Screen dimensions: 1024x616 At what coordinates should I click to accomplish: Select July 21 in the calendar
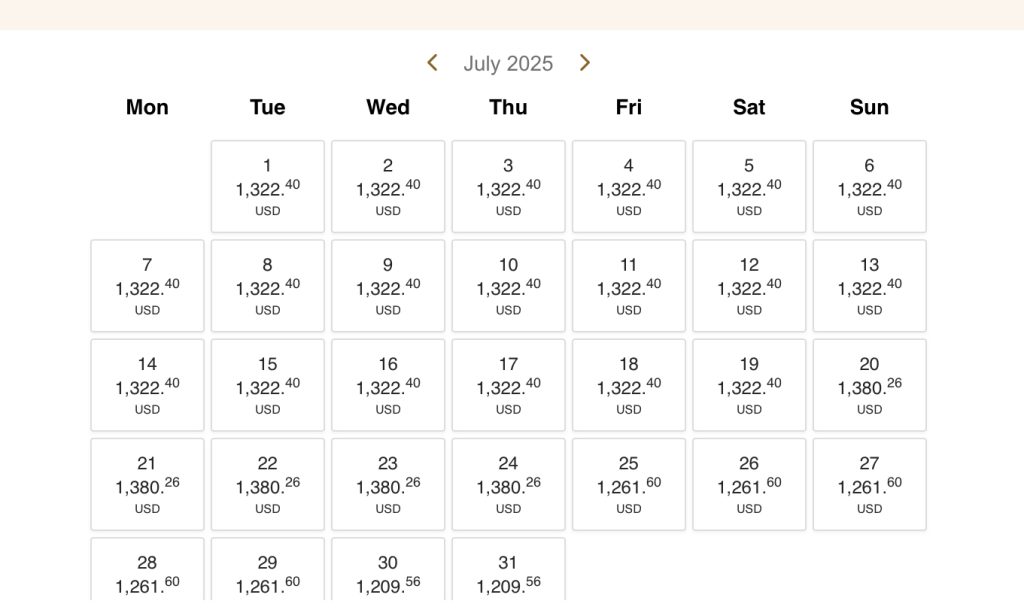147,484
